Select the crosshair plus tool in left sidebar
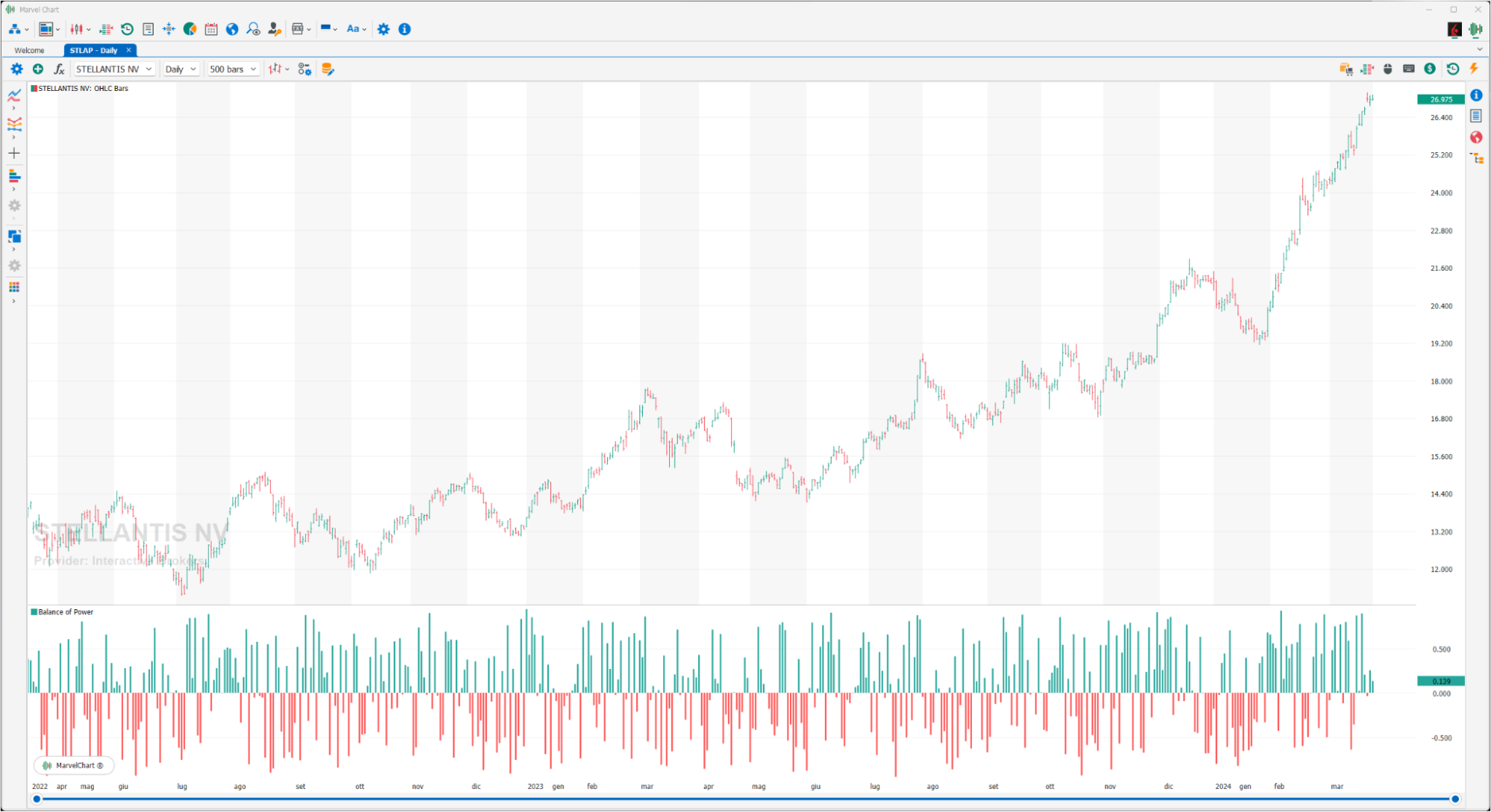The height and width of the screenshot is (812, 1491). [14, 154]
